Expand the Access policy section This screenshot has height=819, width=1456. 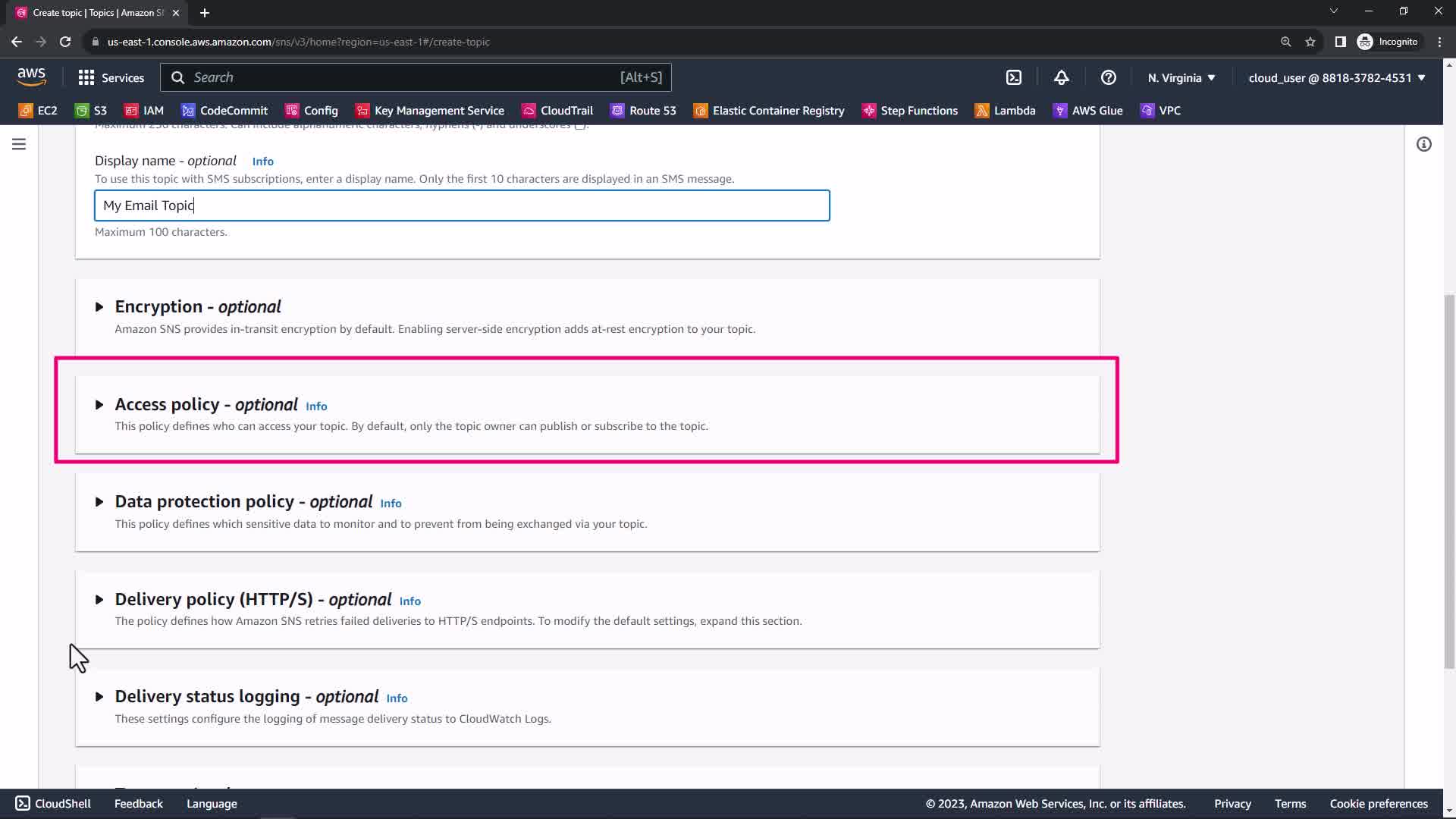[99, 405]
